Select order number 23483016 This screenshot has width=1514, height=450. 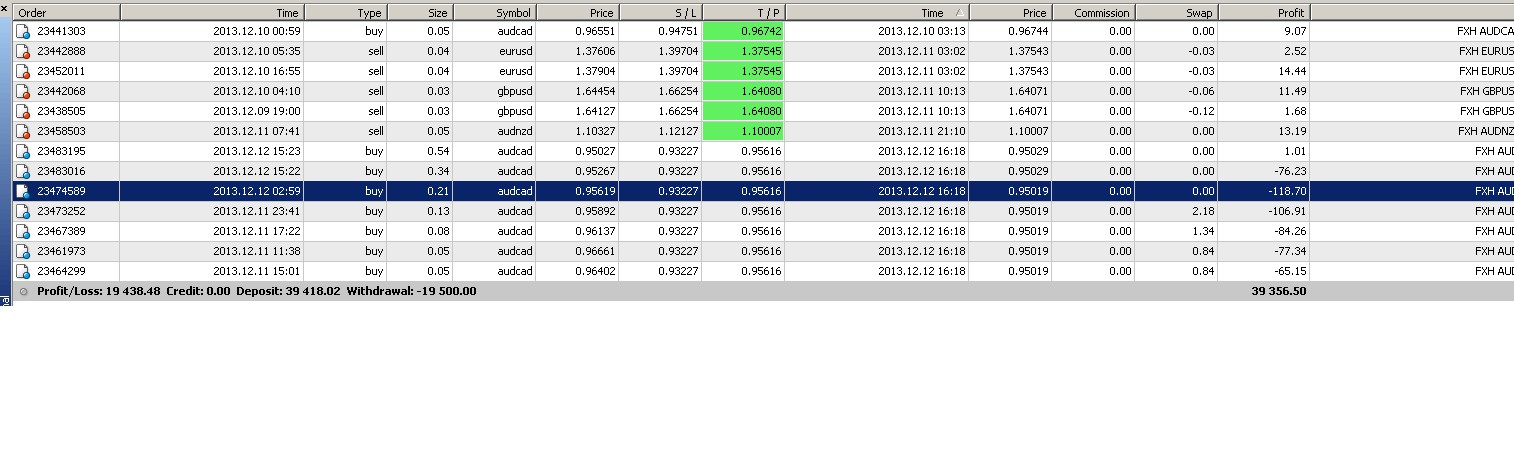tap(61, 171)
